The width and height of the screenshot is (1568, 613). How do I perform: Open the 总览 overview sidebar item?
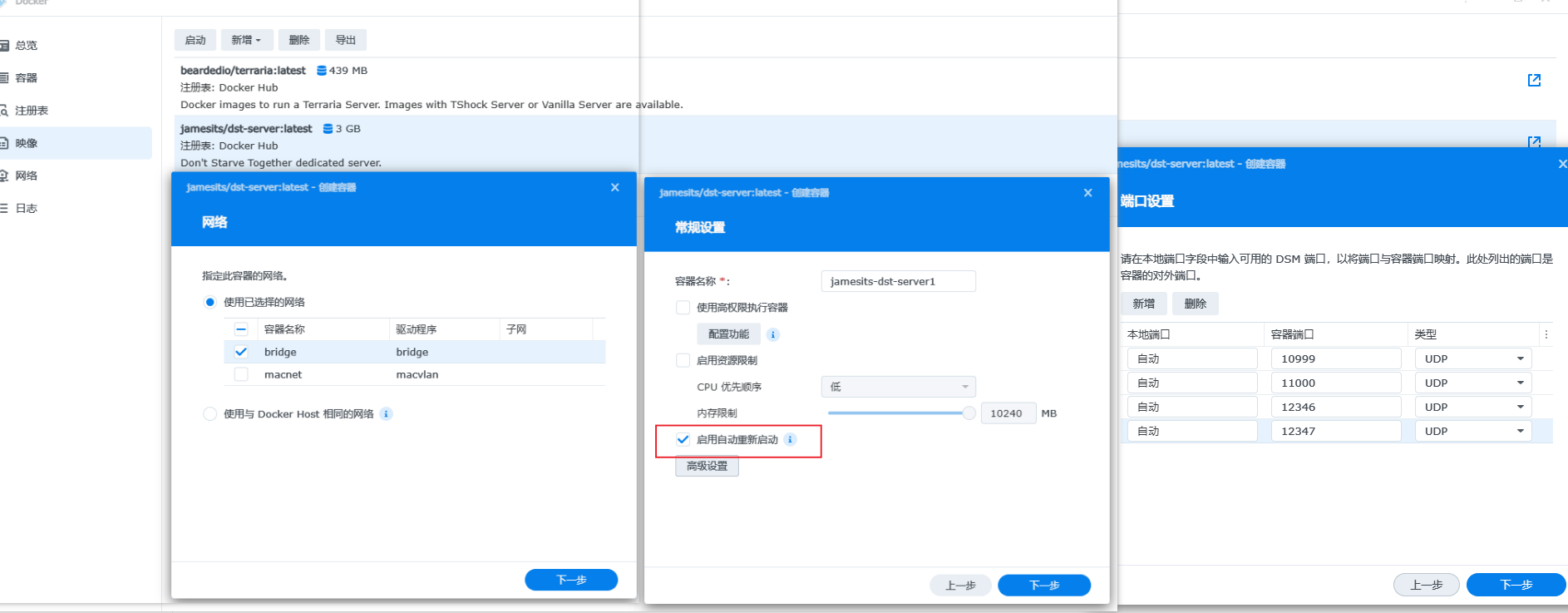[x=75, y=46]
